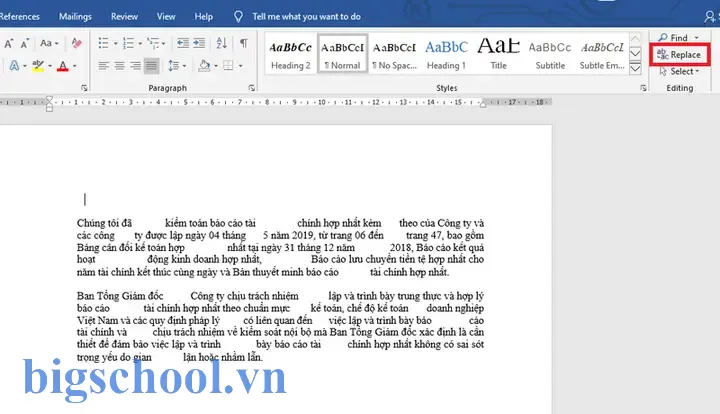Click the word 'Chúng' in document
This screenshot has width=720, height=414.
point(91,224)
